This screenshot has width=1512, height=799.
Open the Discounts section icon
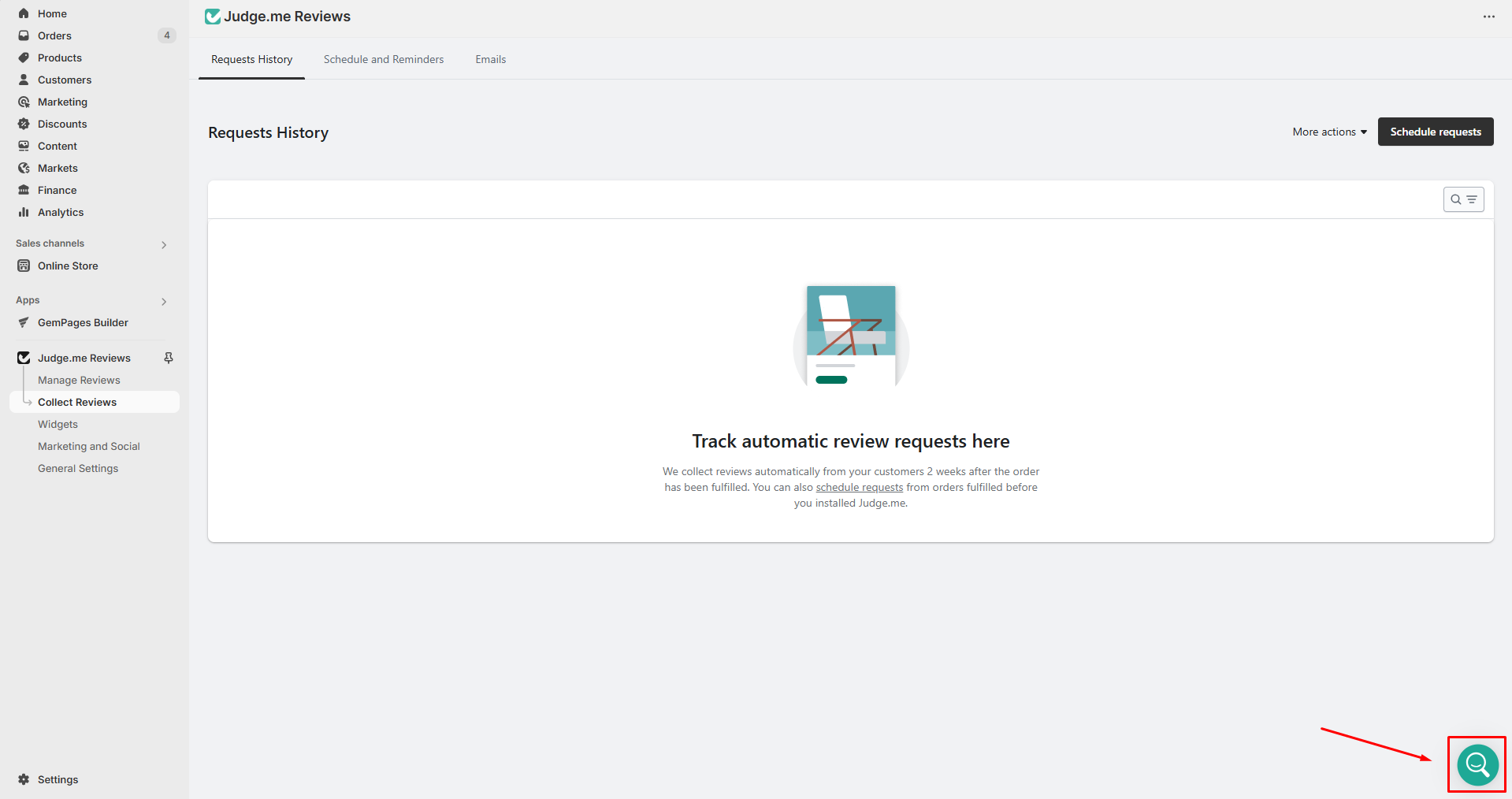(24, 124)
